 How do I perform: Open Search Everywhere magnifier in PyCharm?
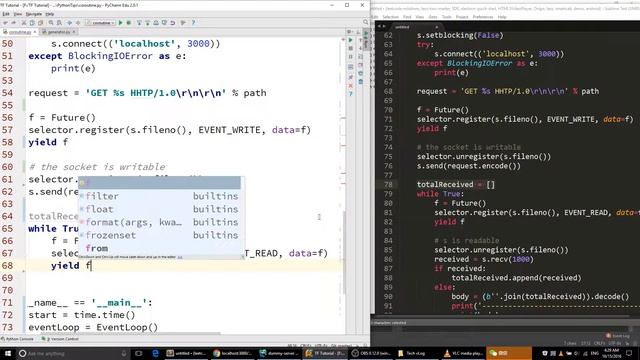(365, 22)
